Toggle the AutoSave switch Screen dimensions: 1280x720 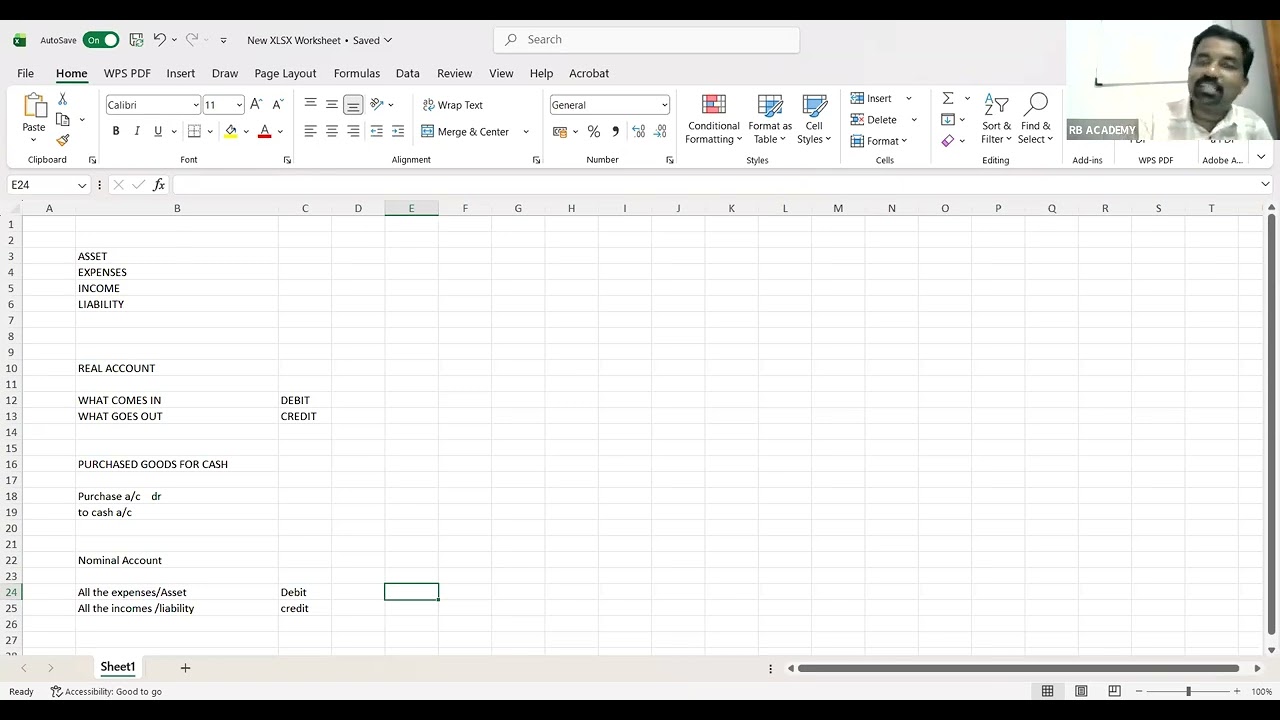pos(101,40)
